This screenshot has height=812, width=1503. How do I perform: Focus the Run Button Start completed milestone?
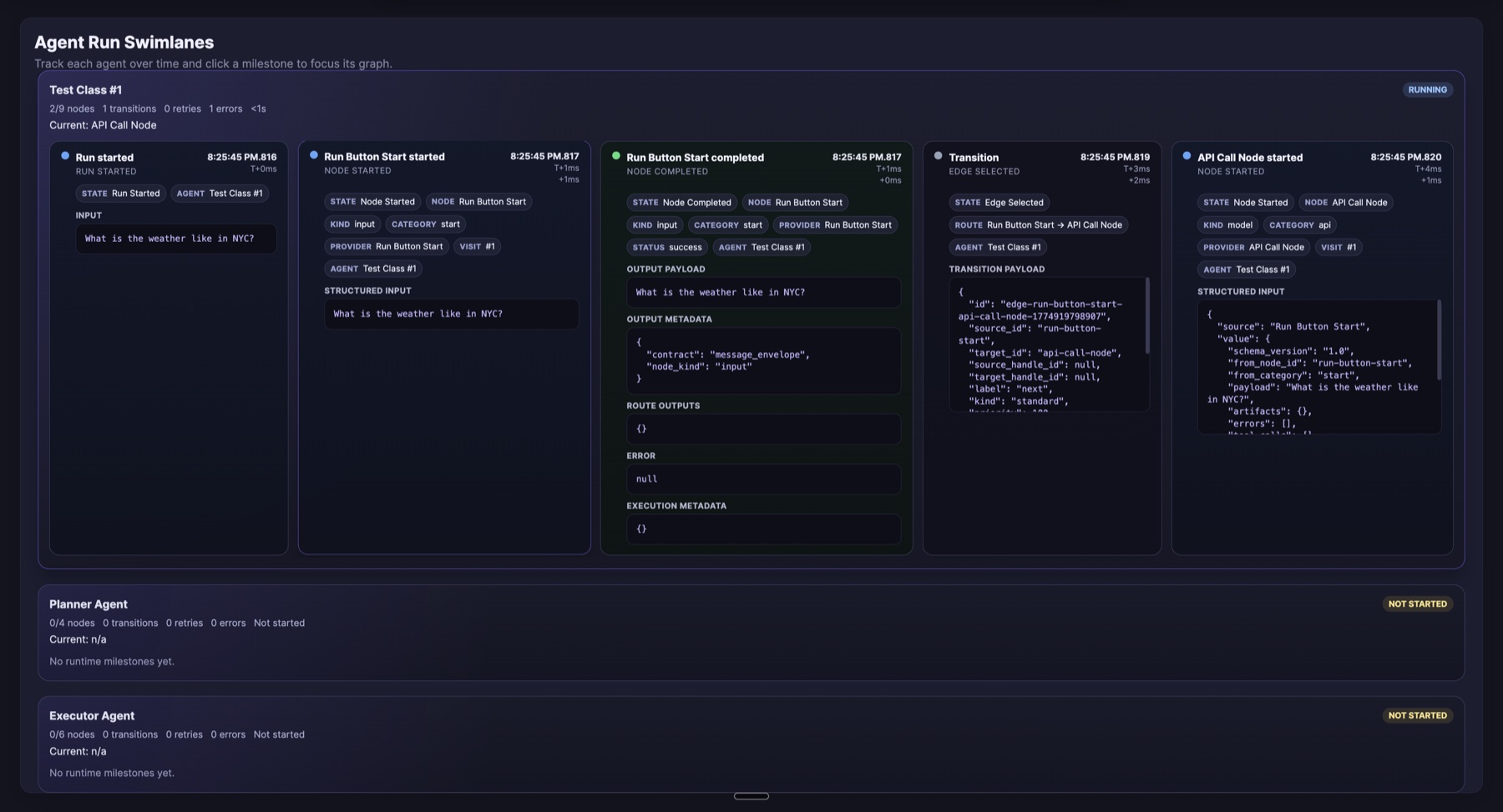[x=757, y=348]
